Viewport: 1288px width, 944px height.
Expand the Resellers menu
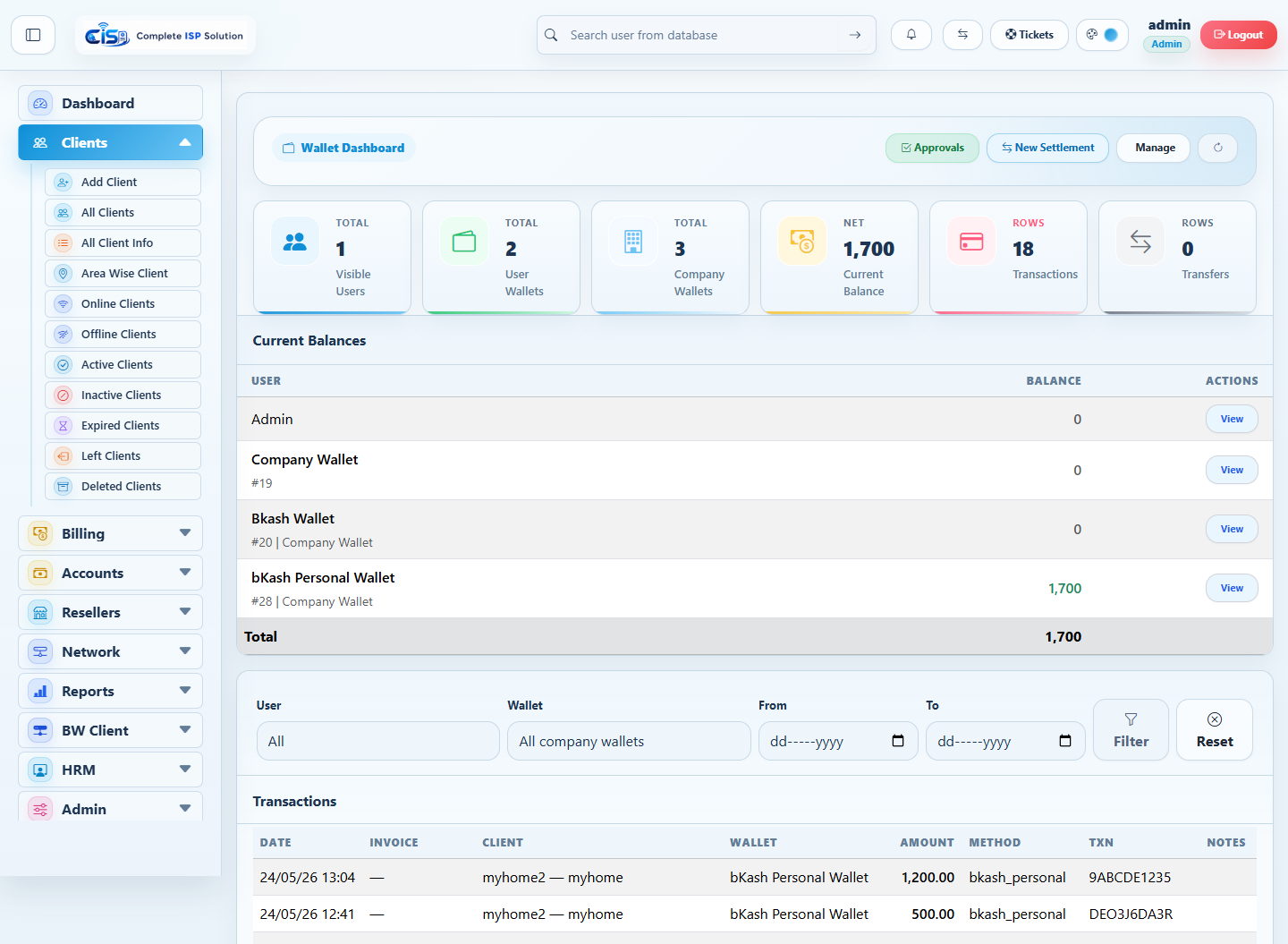tap(110, 612)
